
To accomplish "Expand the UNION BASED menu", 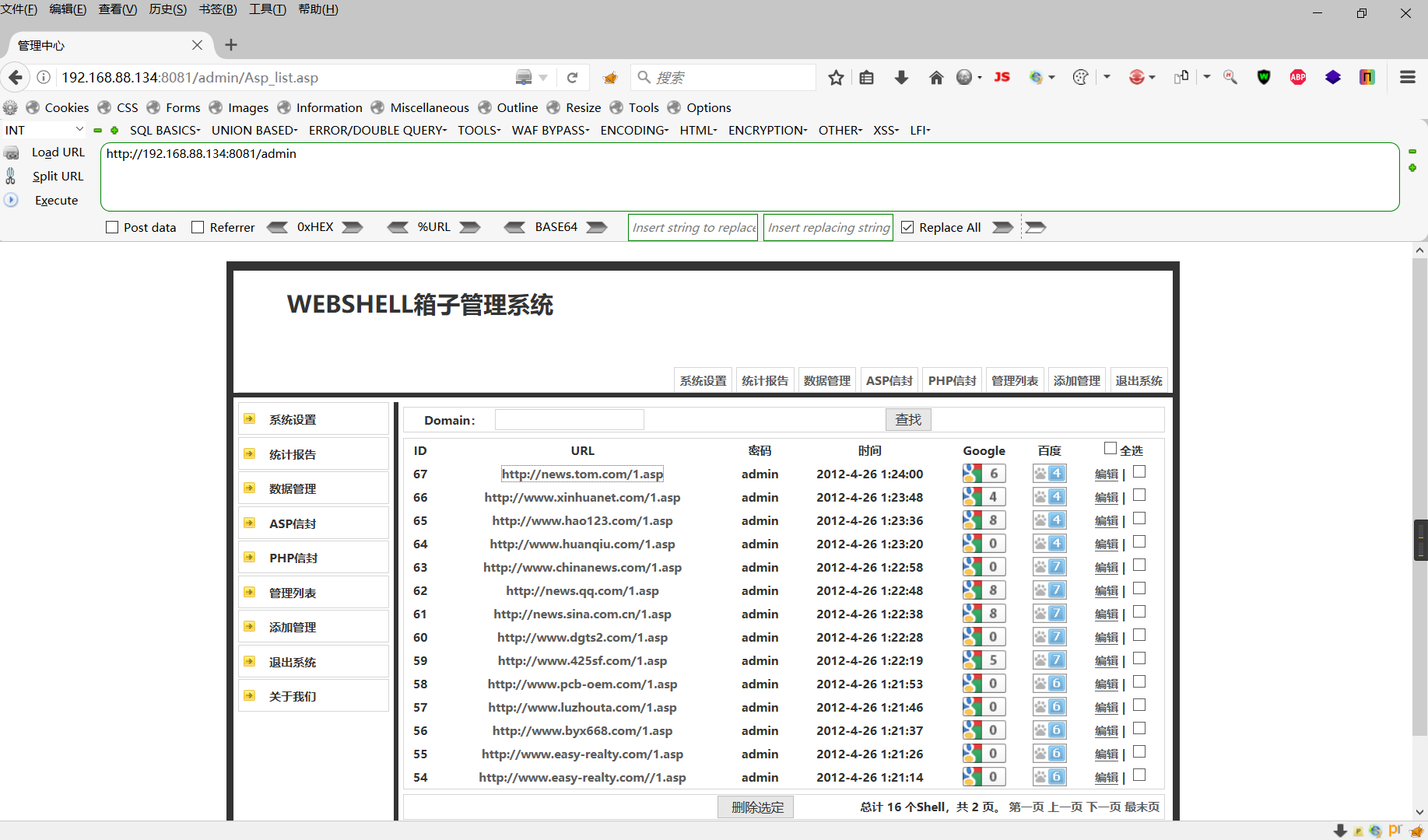I will (254, 130).
